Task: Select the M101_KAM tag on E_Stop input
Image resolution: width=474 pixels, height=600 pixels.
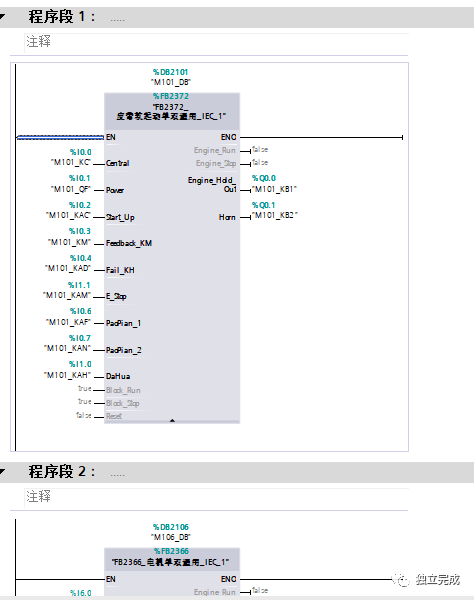Action: point(67,295)
